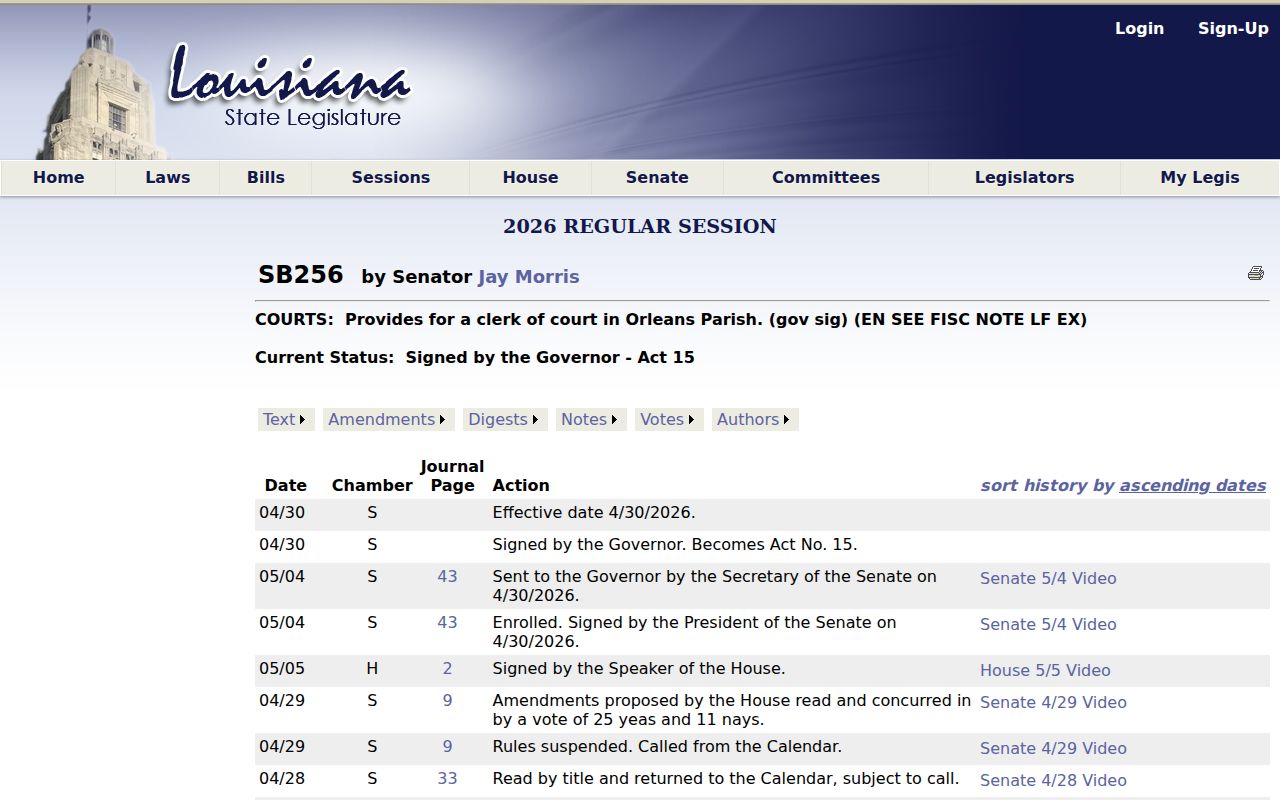The width and height of the screenshot is (1280, 800).
Task: Open journal page 9 for Rules suspended row
Action: [x=447, y=747]
